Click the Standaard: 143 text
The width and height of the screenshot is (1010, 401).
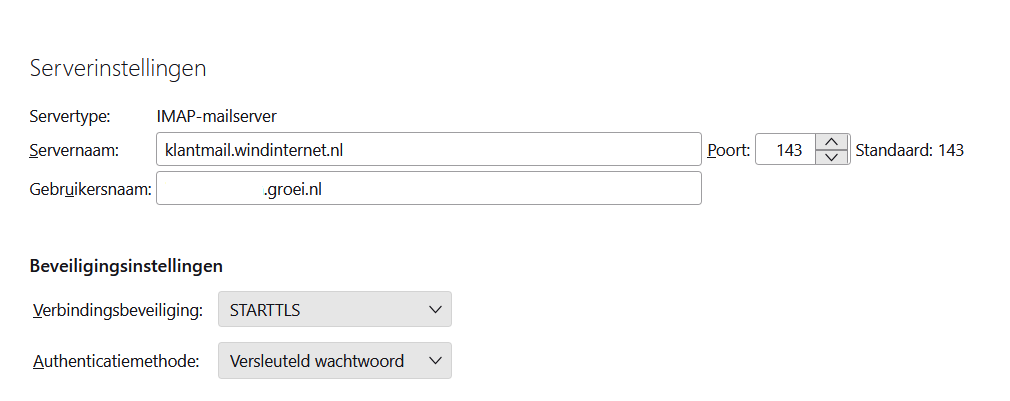pos(909,150)
